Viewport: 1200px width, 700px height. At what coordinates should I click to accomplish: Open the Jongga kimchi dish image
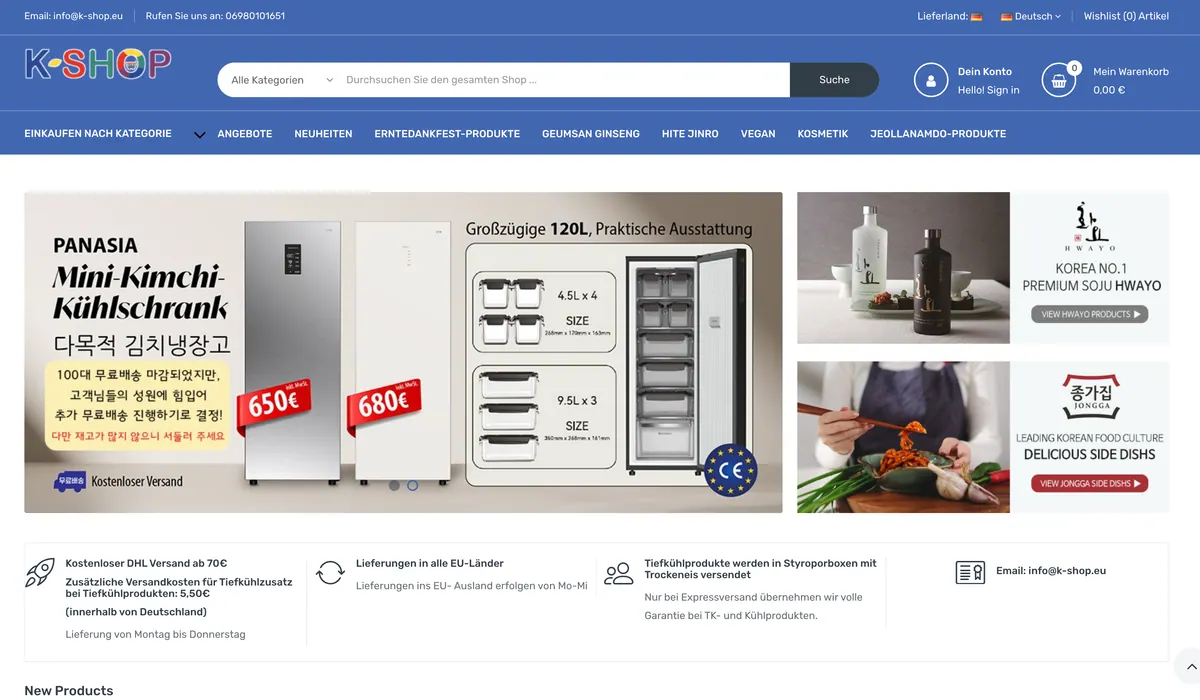pos(904,437)
